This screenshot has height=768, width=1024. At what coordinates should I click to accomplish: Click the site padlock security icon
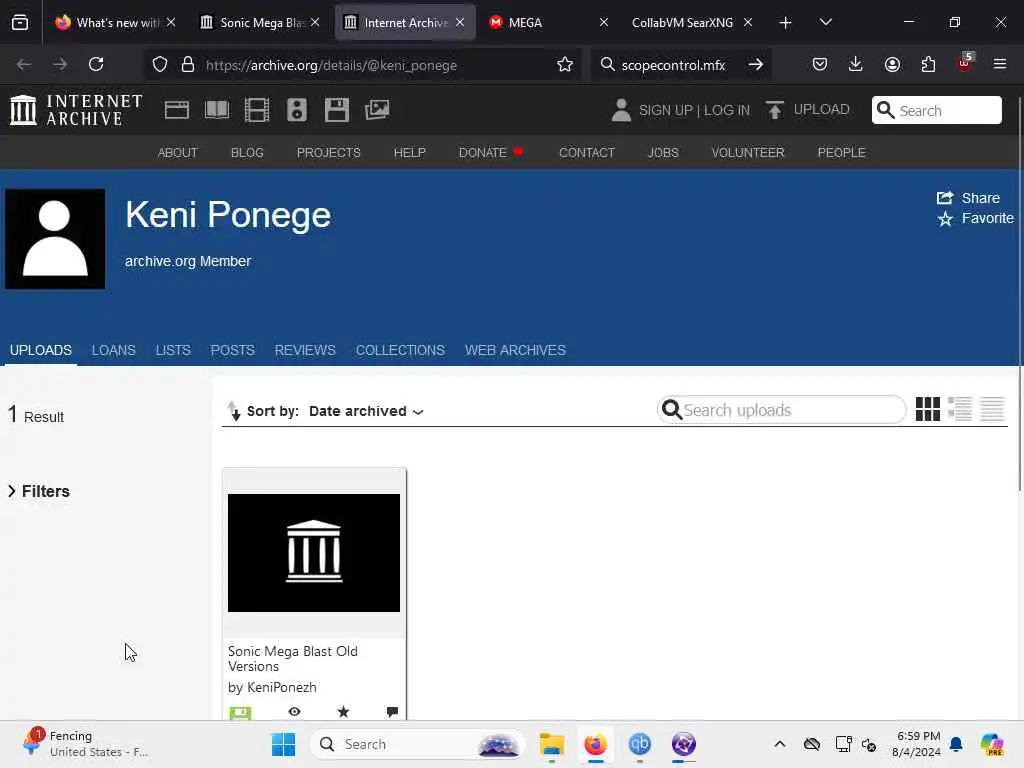pyautogui.click(x=188, y=64)
